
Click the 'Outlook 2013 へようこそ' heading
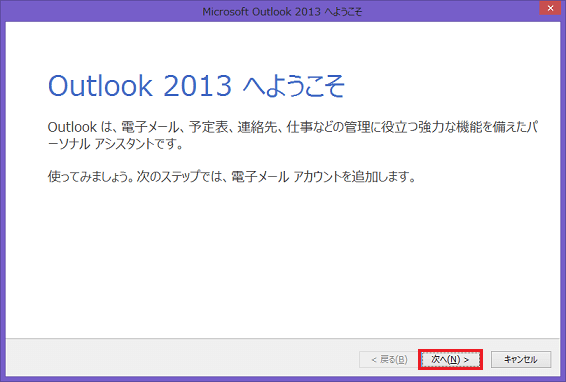(x=196, y=86)
